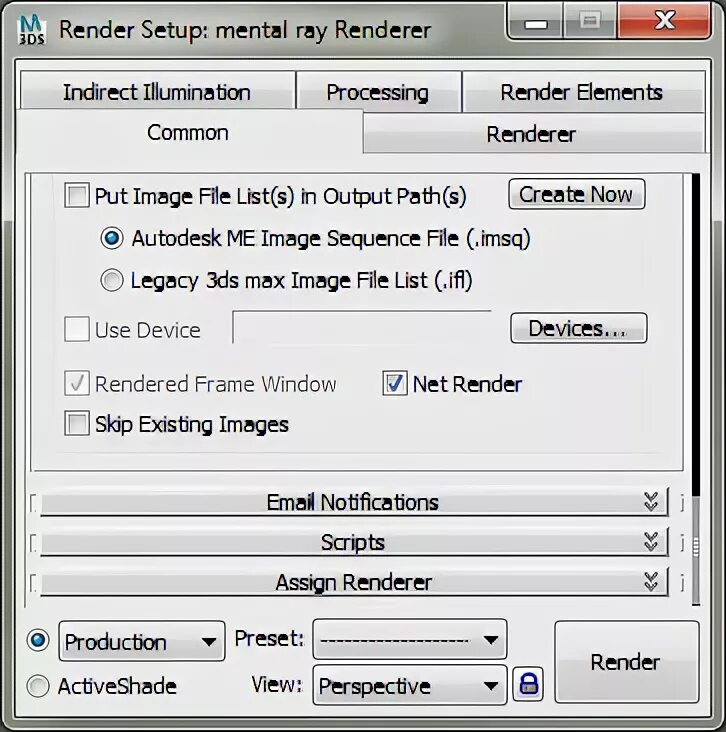Open the Production render mode dropdown

[142, 641]
